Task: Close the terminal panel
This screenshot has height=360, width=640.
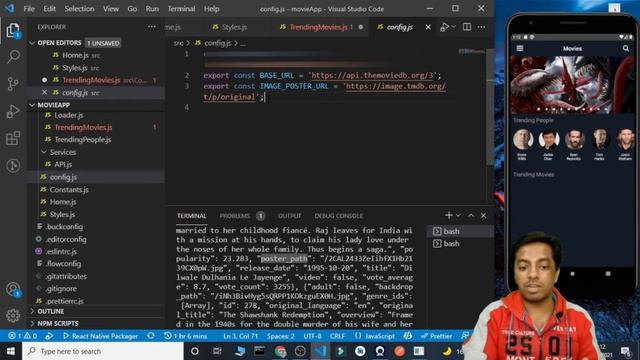Action: tap(483, 215)
